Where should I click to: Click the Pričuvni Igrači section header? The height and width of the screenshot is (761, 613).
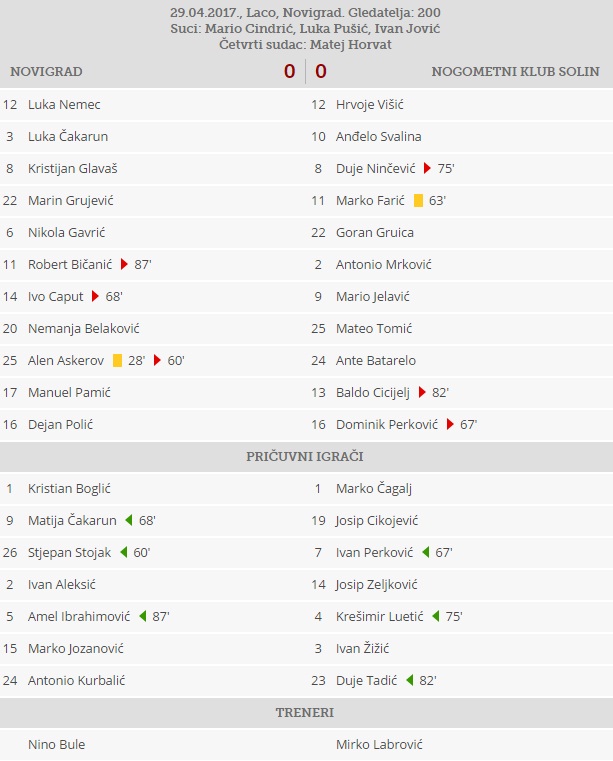pos(305,456)
